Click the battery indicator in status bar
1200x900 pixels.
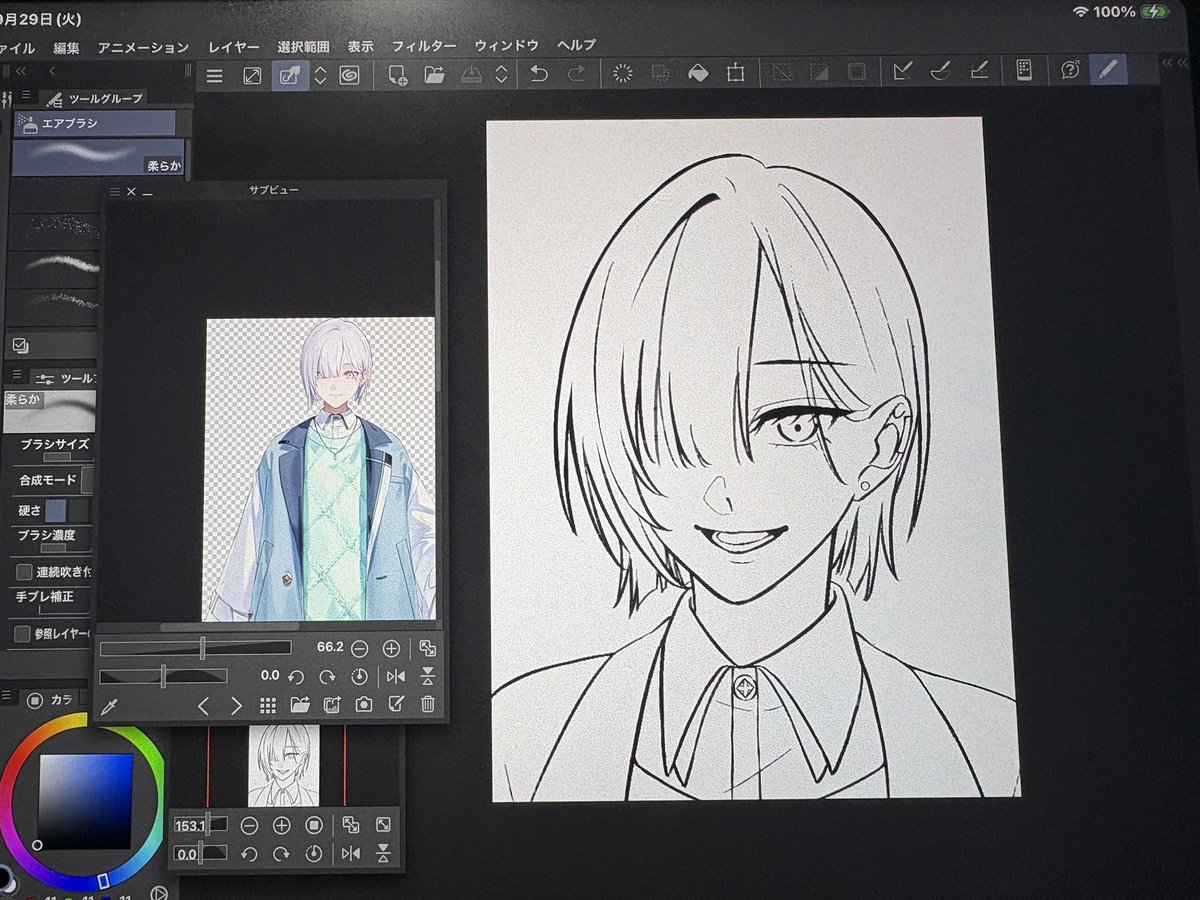click(x=1154, y=12)
